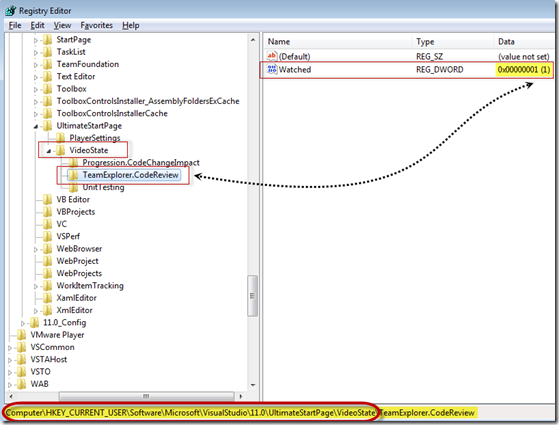Open the File menu
The width and height of the screenshot is (559, 425).
coord(15,25)
